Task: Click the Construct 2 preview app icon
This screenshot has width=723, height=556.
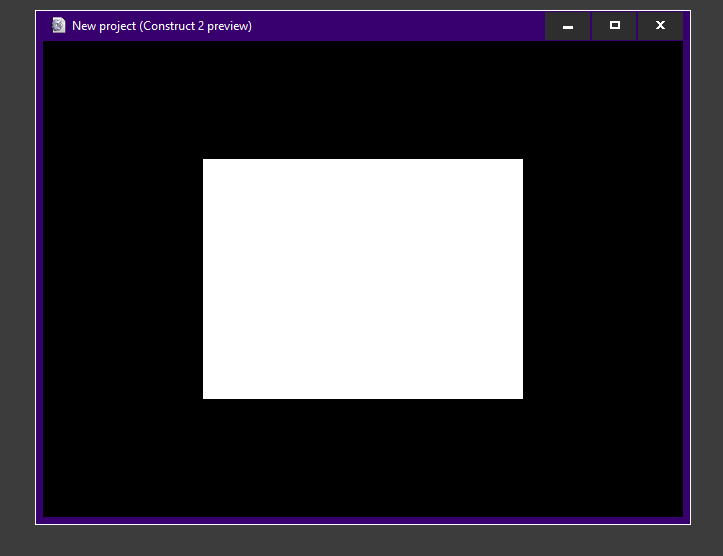Action: 59,25
